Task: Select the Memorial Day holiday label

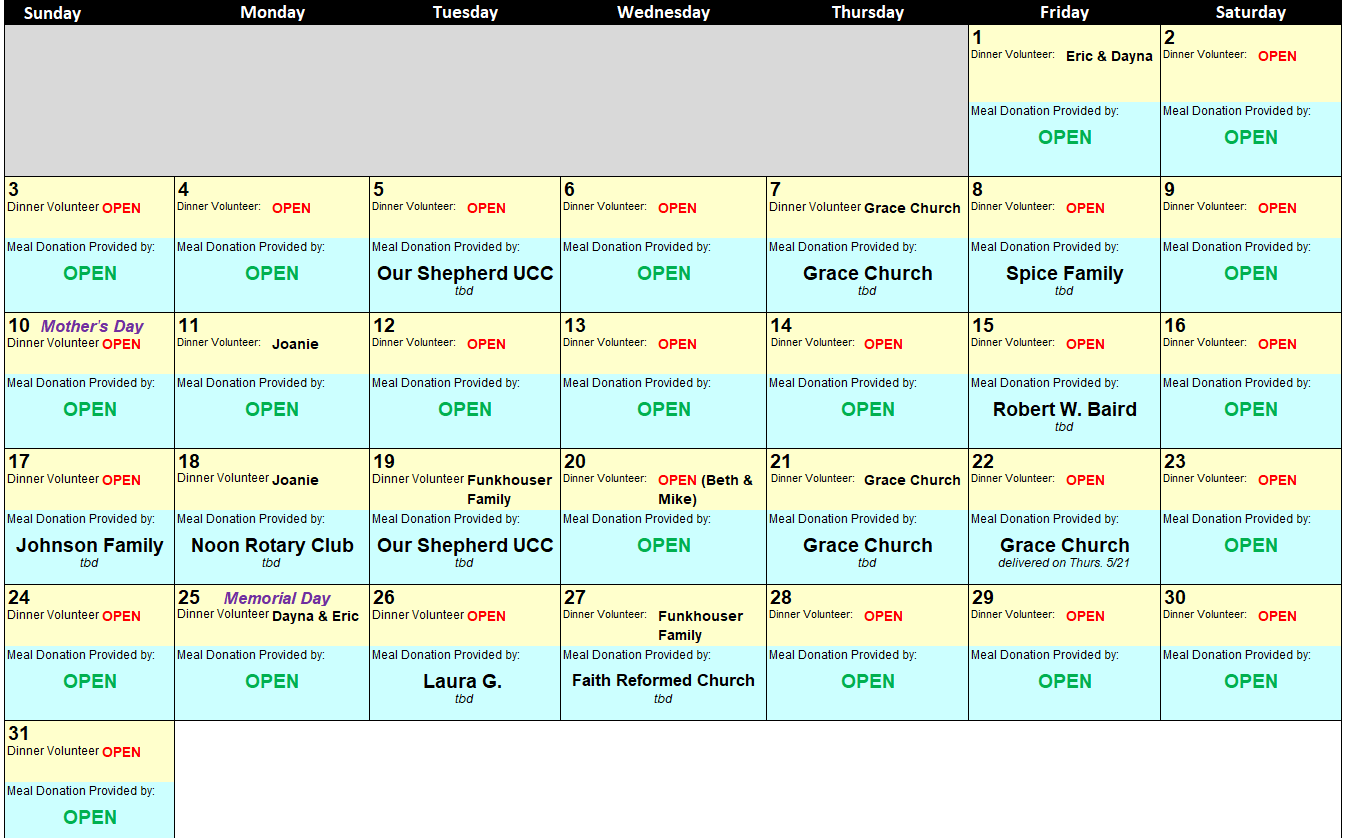Action: tap(277, 598)
